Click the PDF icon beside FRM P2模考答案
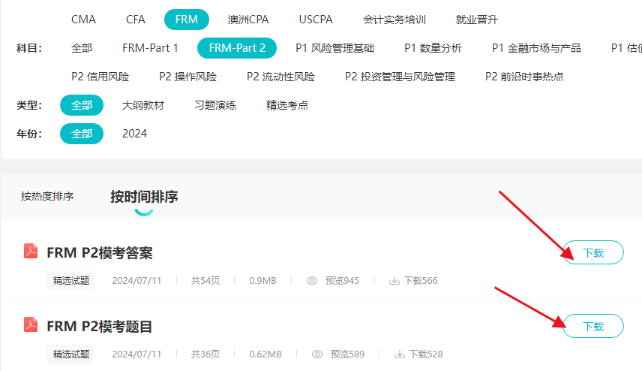The height and width of the screenshot is (371, 642). click(31, 251)
